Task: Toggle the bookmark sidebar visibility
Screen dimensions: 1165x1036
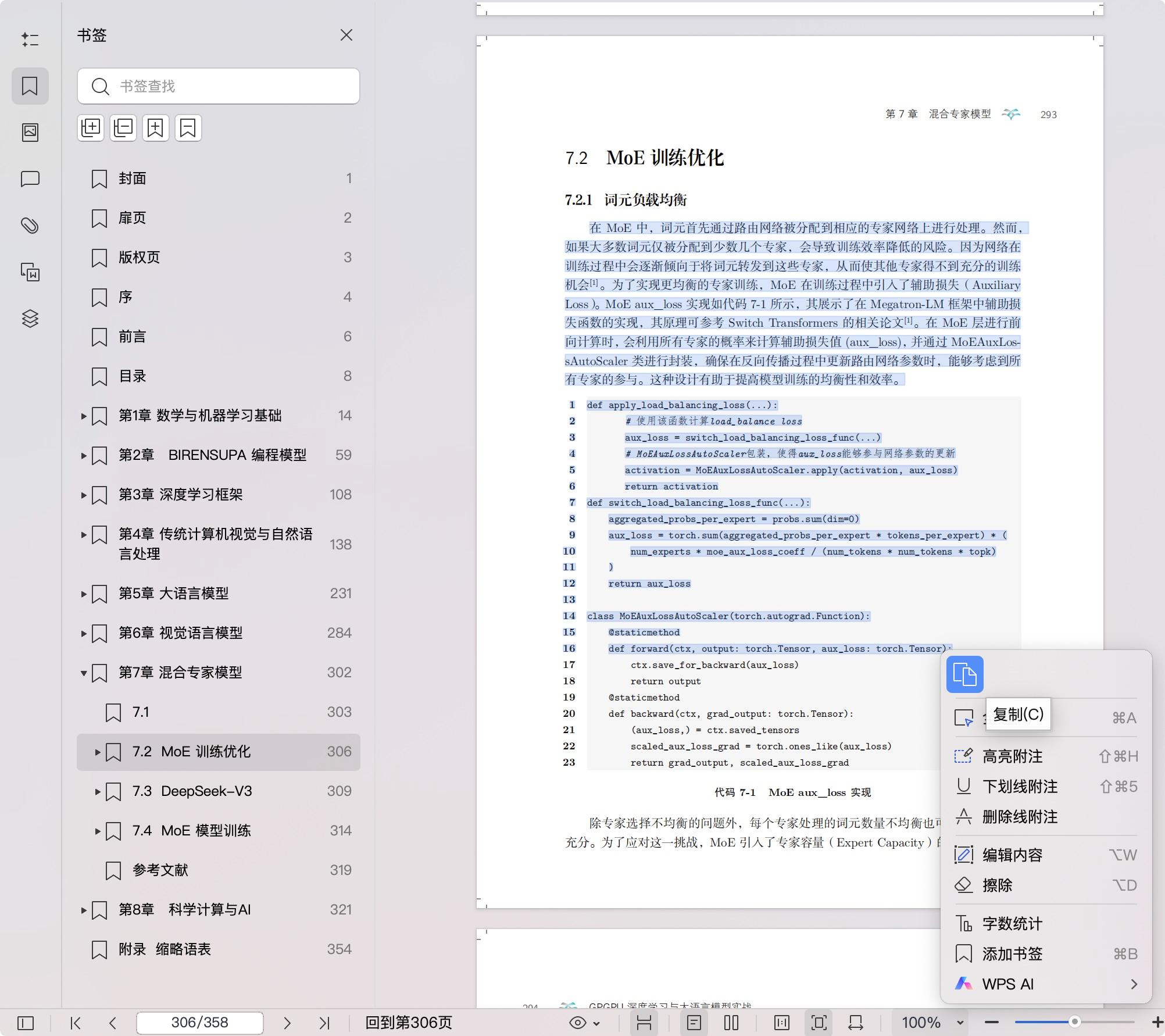Action: coord(25,1023)
